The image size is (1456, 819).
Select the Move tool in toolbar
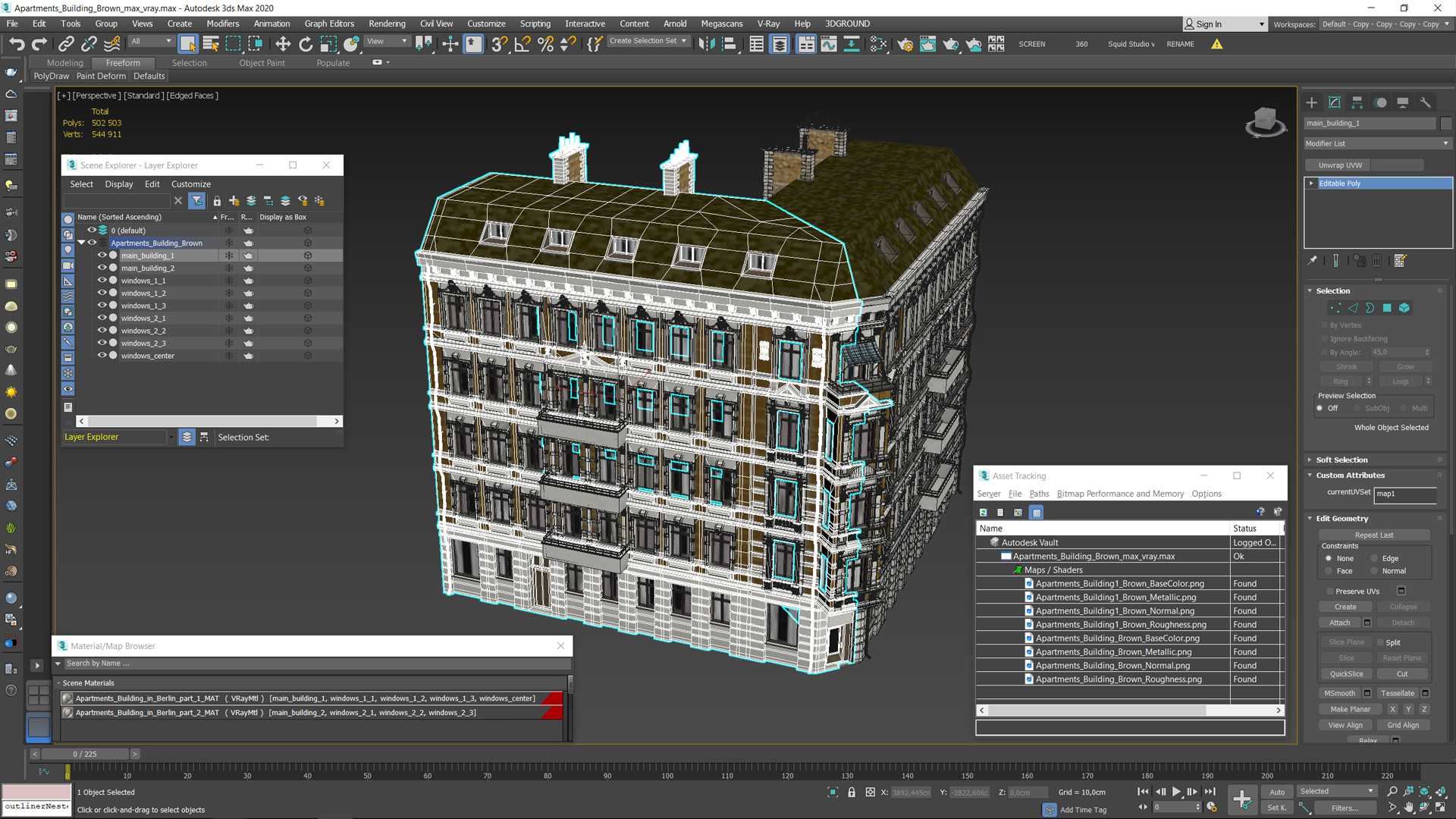[x=284, y=43]
